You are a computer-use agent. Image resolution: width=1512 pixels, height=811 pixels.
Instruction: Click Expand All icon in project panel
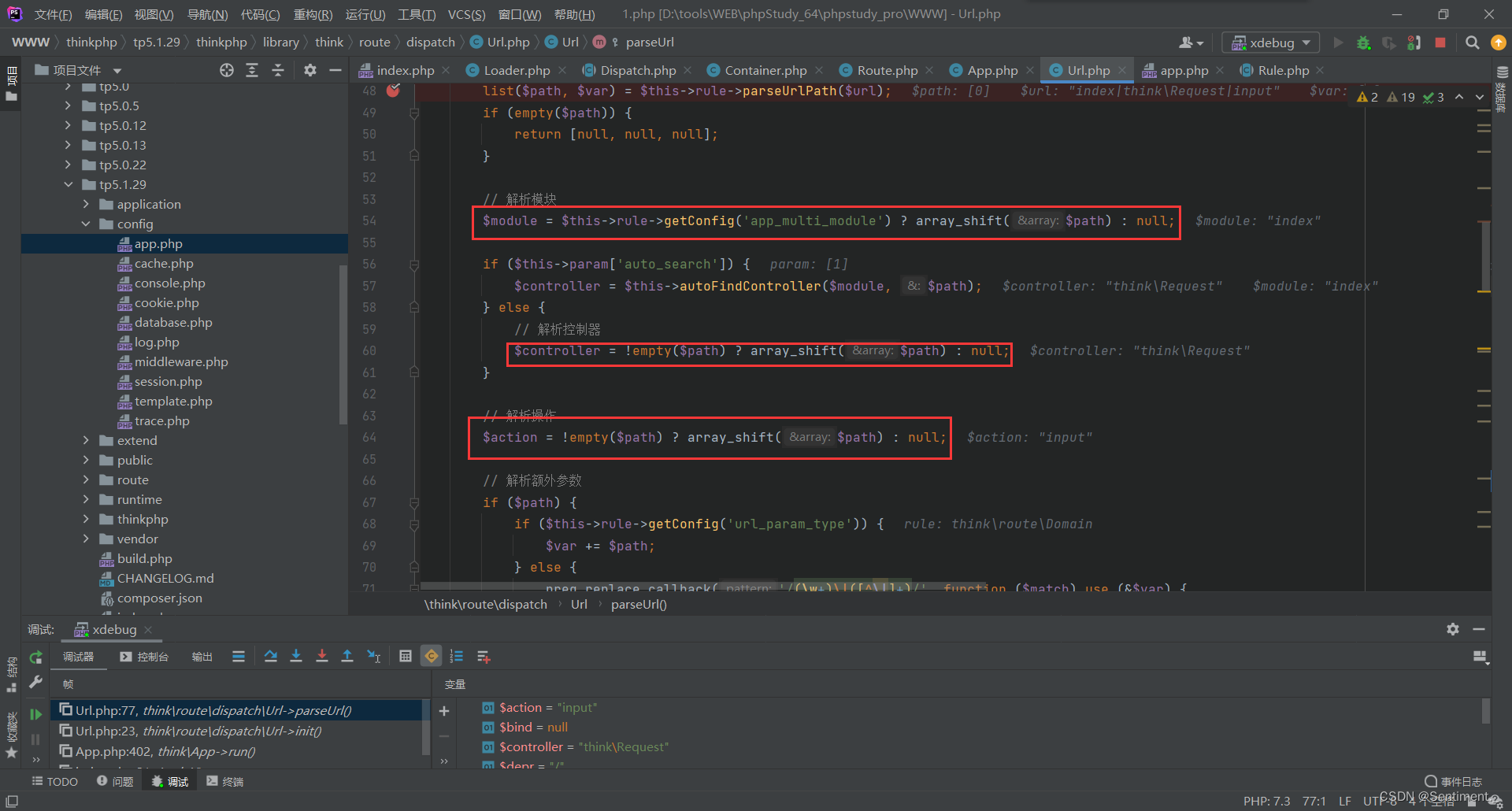[252, 70]
